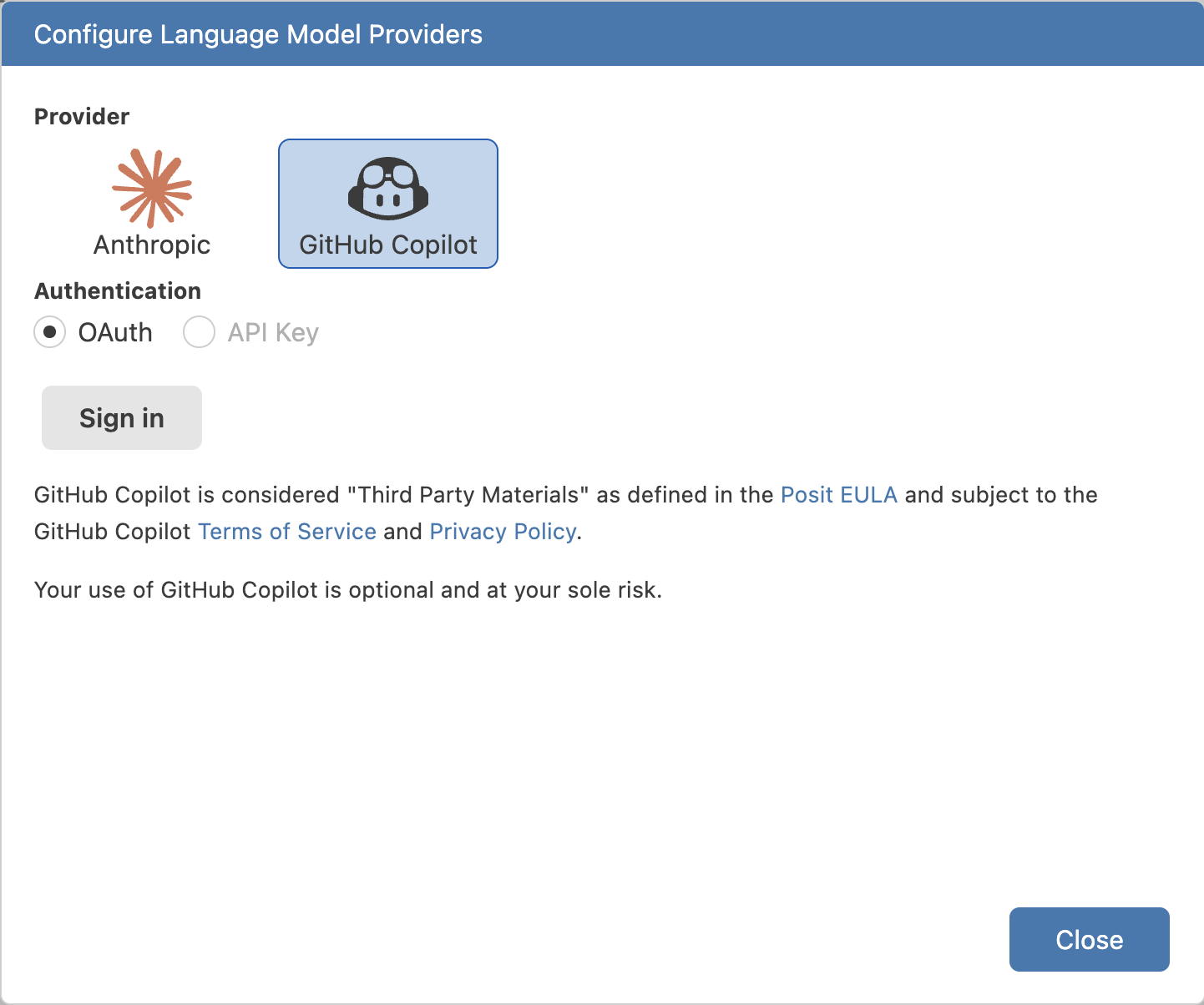Choose the orange Anthropic starburst logo
The height and width of the screenshot is (1005, 1204).
pos(151,188)
